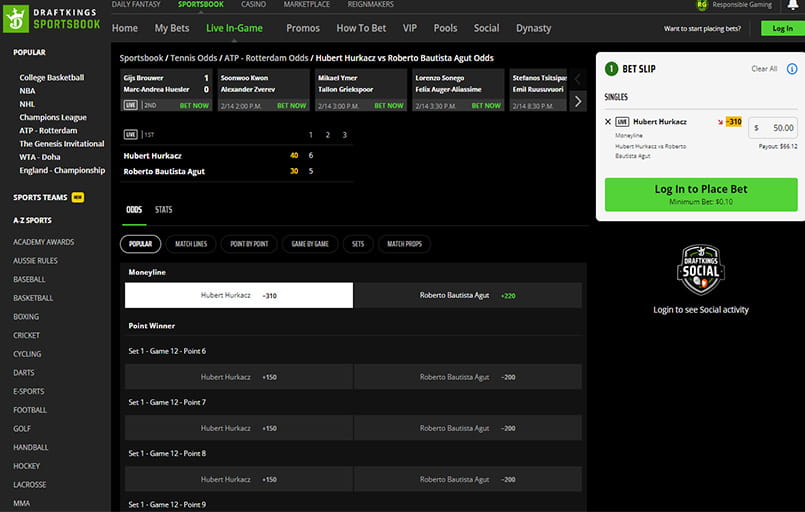This screenshot has width=805, height=512.
Task: Click the DraftKings Sportsbook logo
Action: click(52, 19)
